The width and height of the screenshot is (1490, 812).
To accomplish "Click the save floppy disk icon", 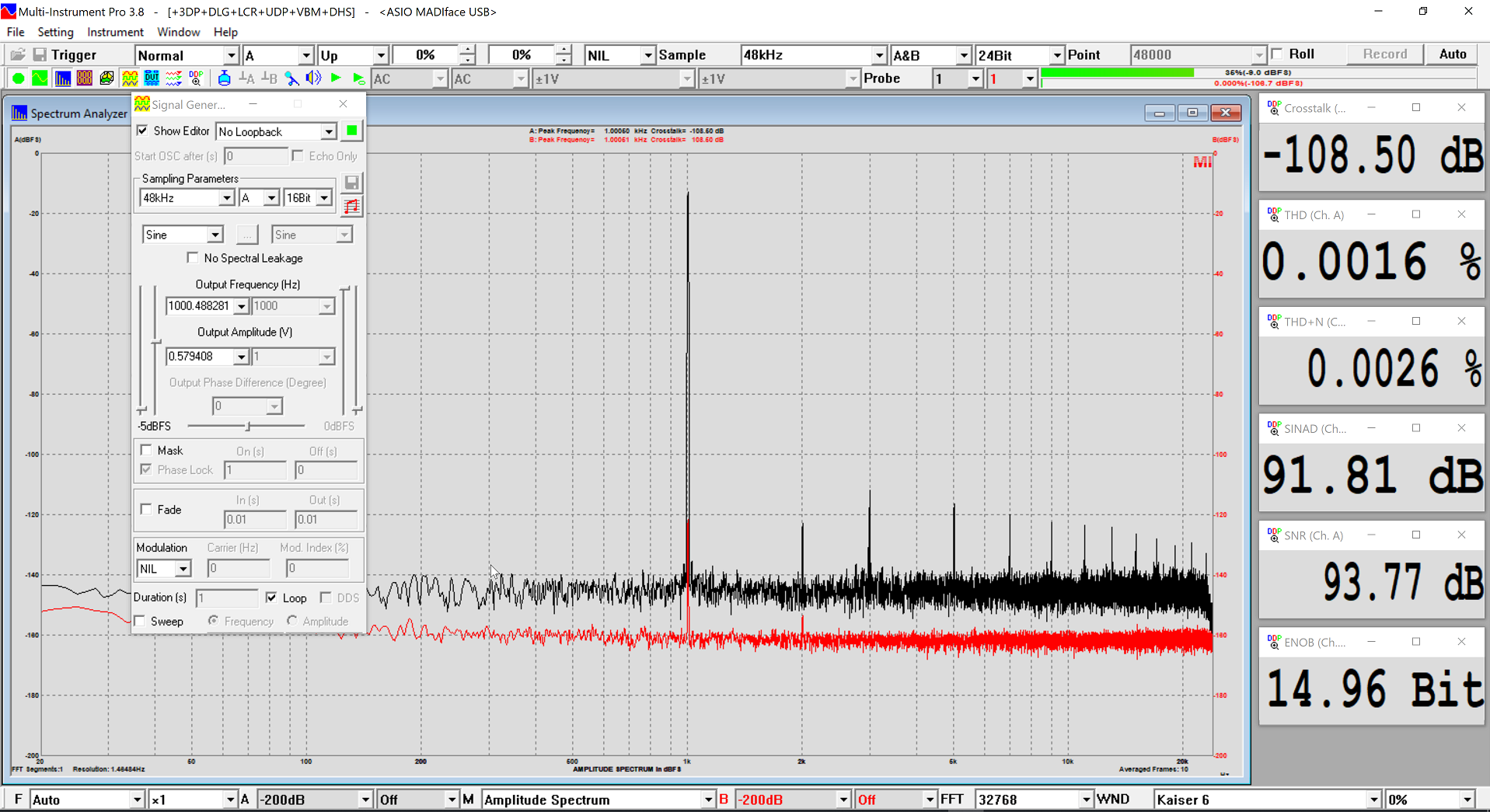I will [40, 54].
